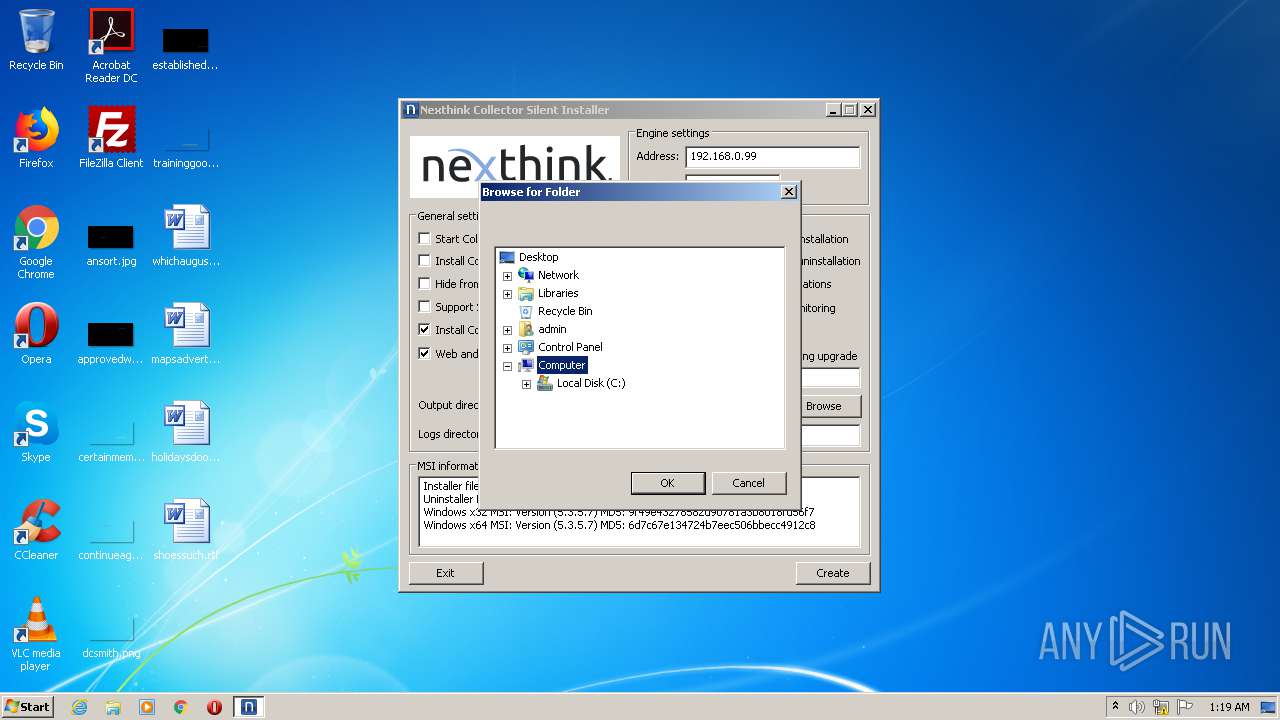Select admin folder in tree
Viewport: 1280px width, 720px height.
pos(552,329)
